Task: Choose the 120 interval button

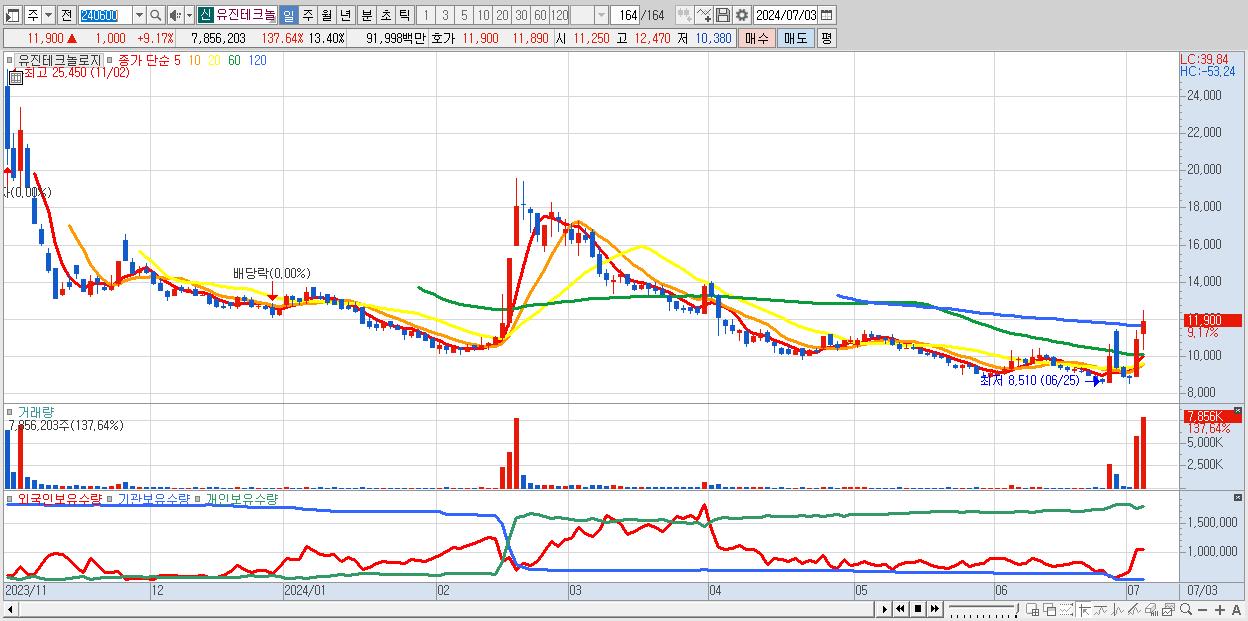Action: coord(560,15)
